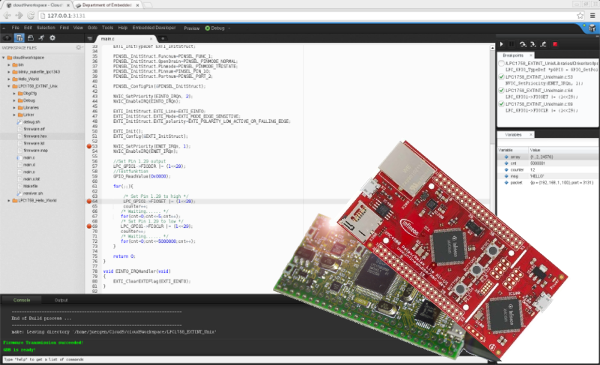Open the editor tab list icon left of main.c
The image size is (600, 365).
click(90, 39)
